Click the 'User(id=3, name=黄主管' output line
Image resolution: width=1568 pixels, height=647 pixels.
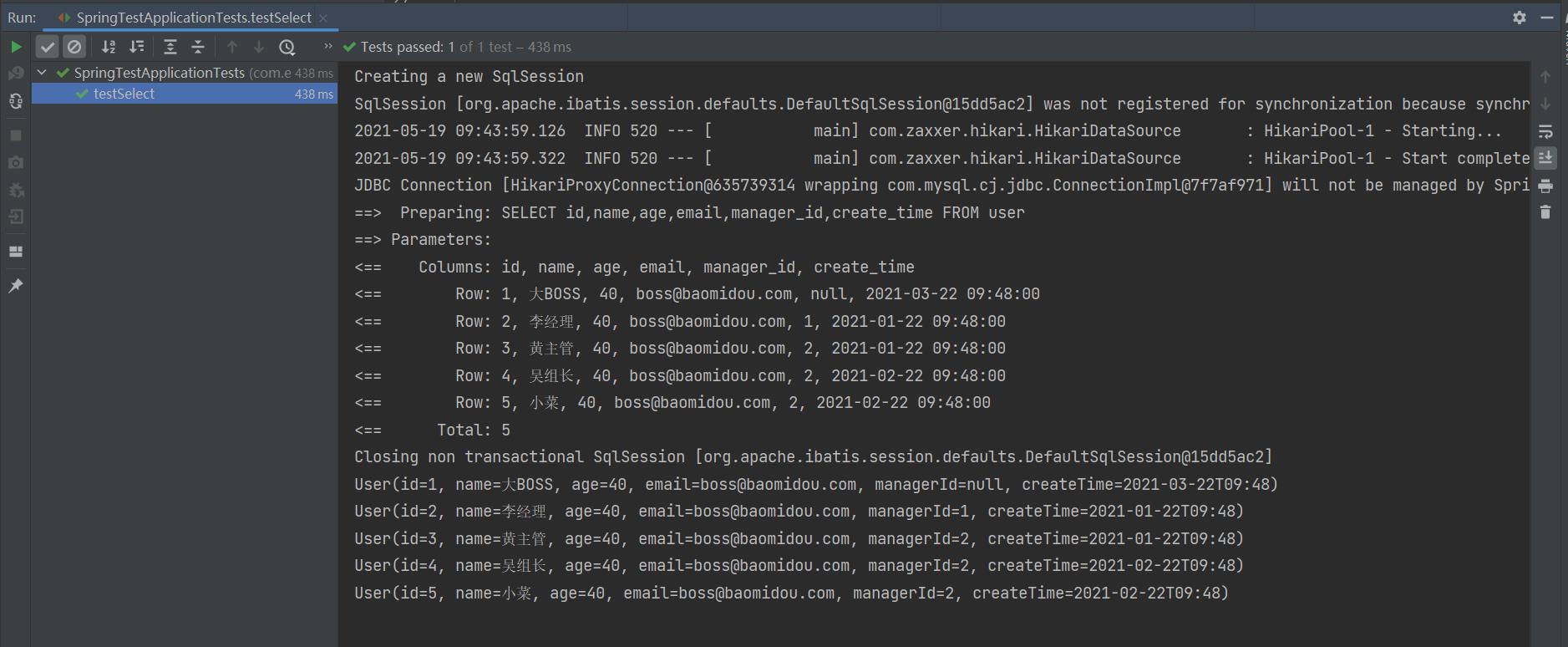click(799, 539)
